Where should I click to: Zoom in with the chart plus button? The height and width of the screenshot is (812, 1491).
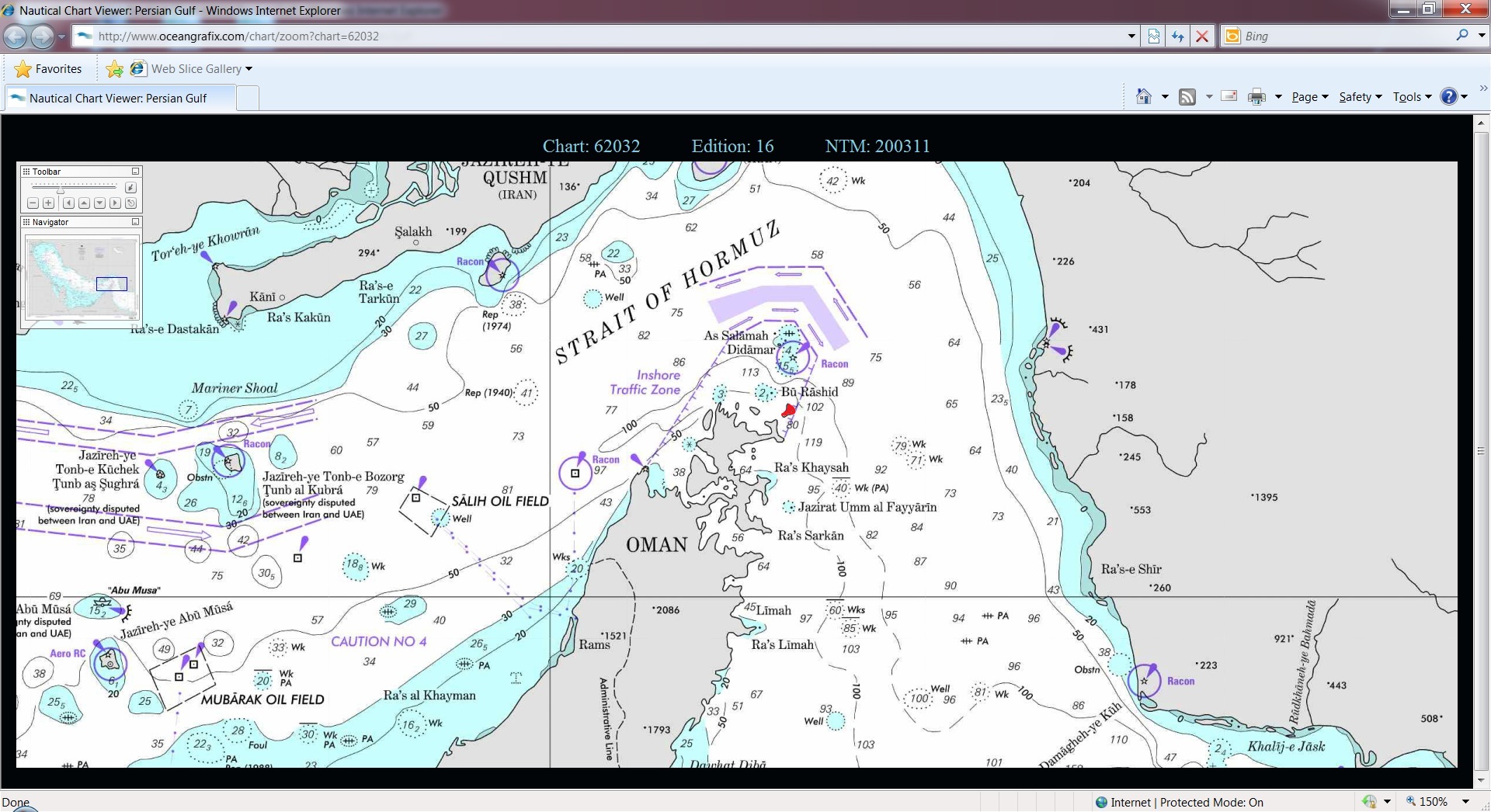(48, 203)
